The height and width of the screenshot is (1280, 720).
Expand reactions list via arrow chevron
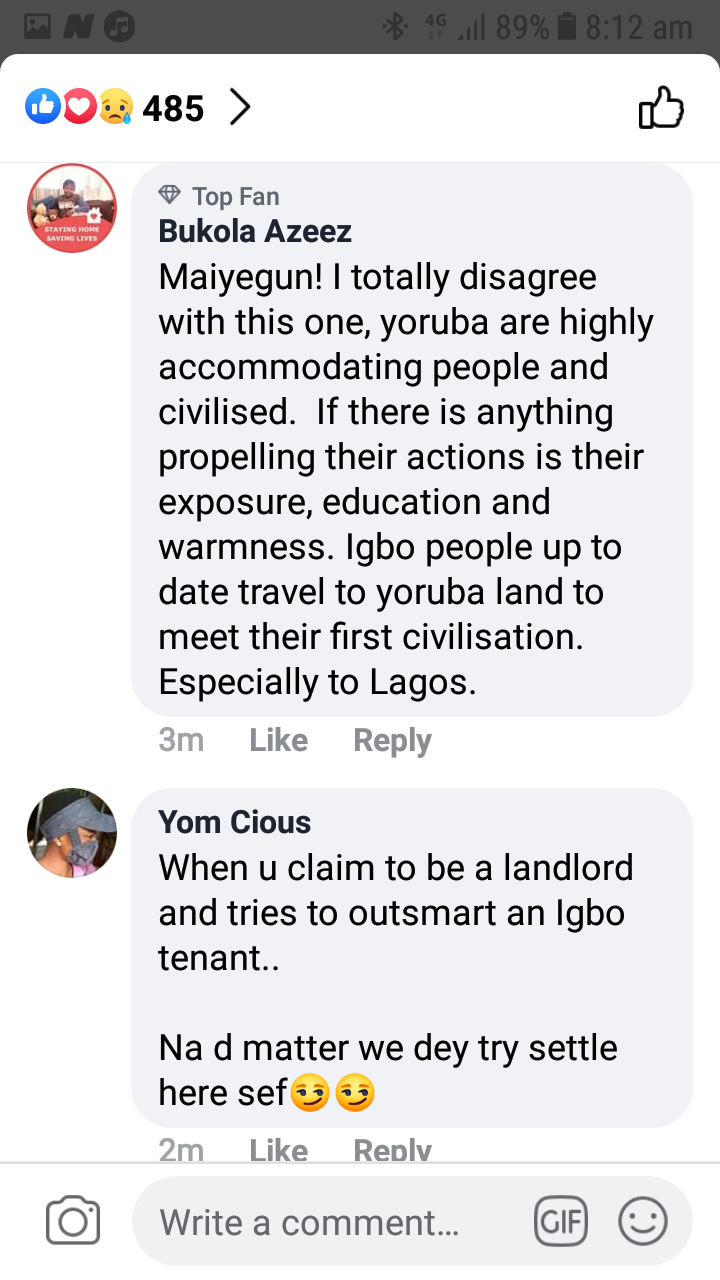[x=239, y=107]
